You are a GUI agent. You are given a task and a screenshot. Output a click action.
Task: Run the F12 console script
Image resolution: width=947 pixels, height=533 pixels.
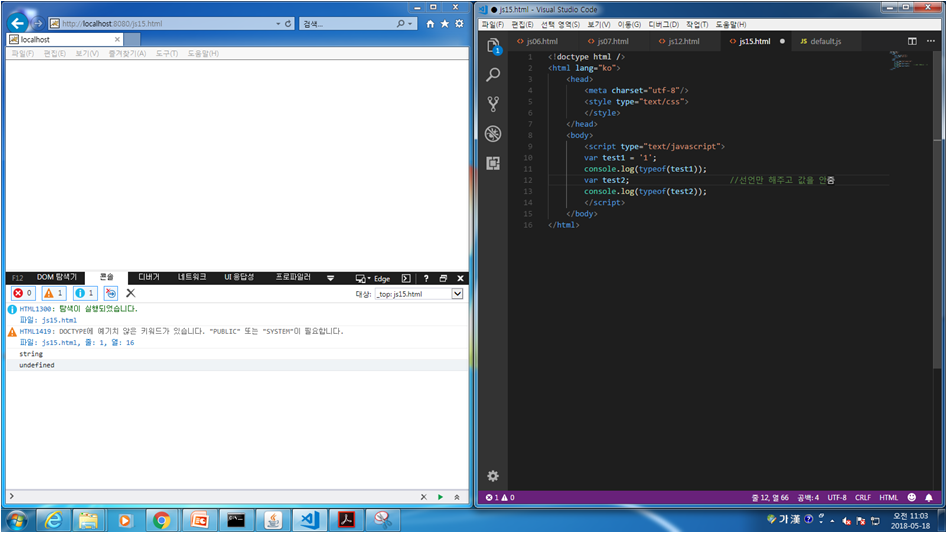(440, 497)
